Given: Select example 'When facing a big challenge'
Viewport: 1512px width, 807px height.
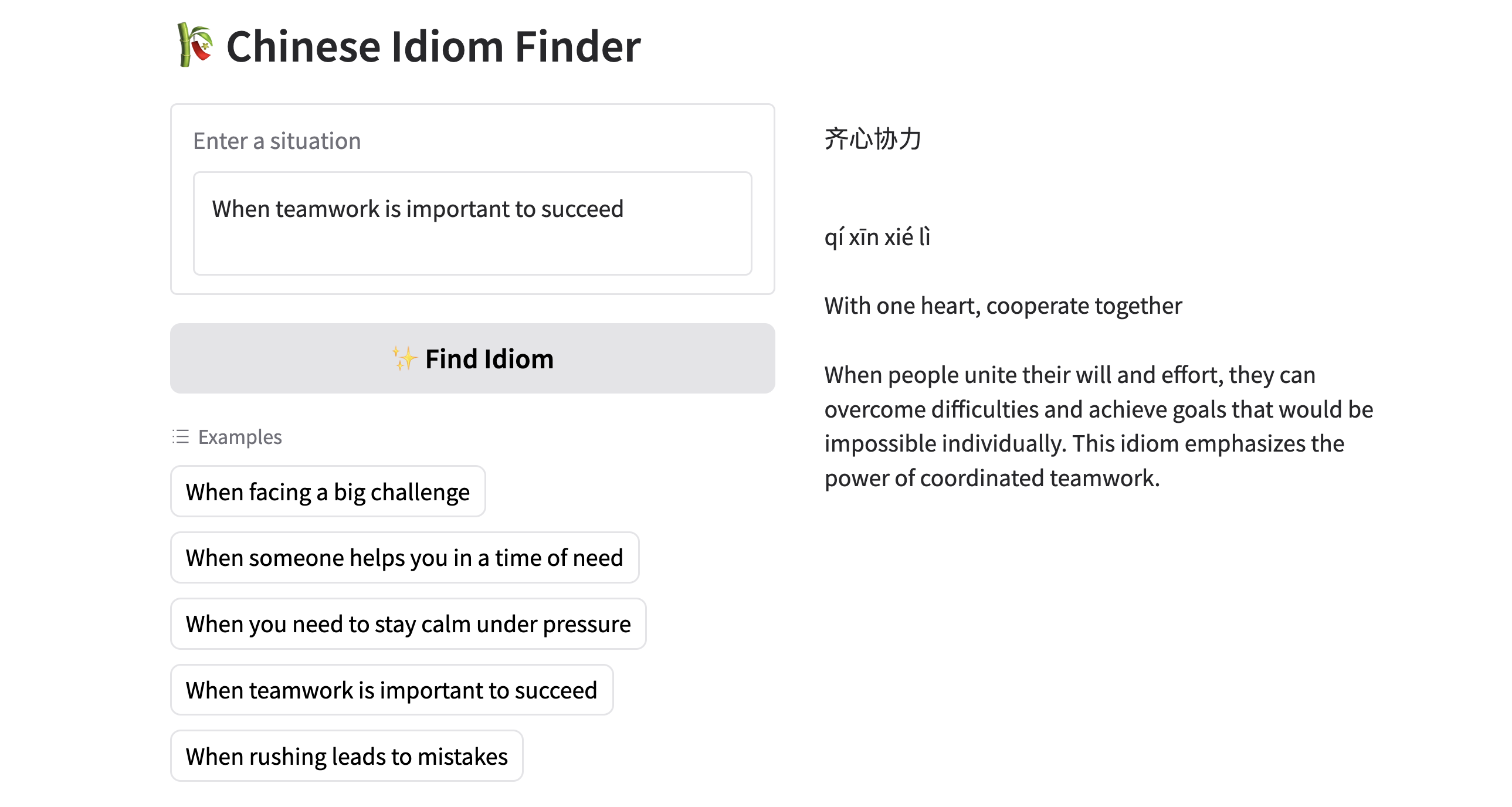Looking at the screenshot, I should [327, 491].
